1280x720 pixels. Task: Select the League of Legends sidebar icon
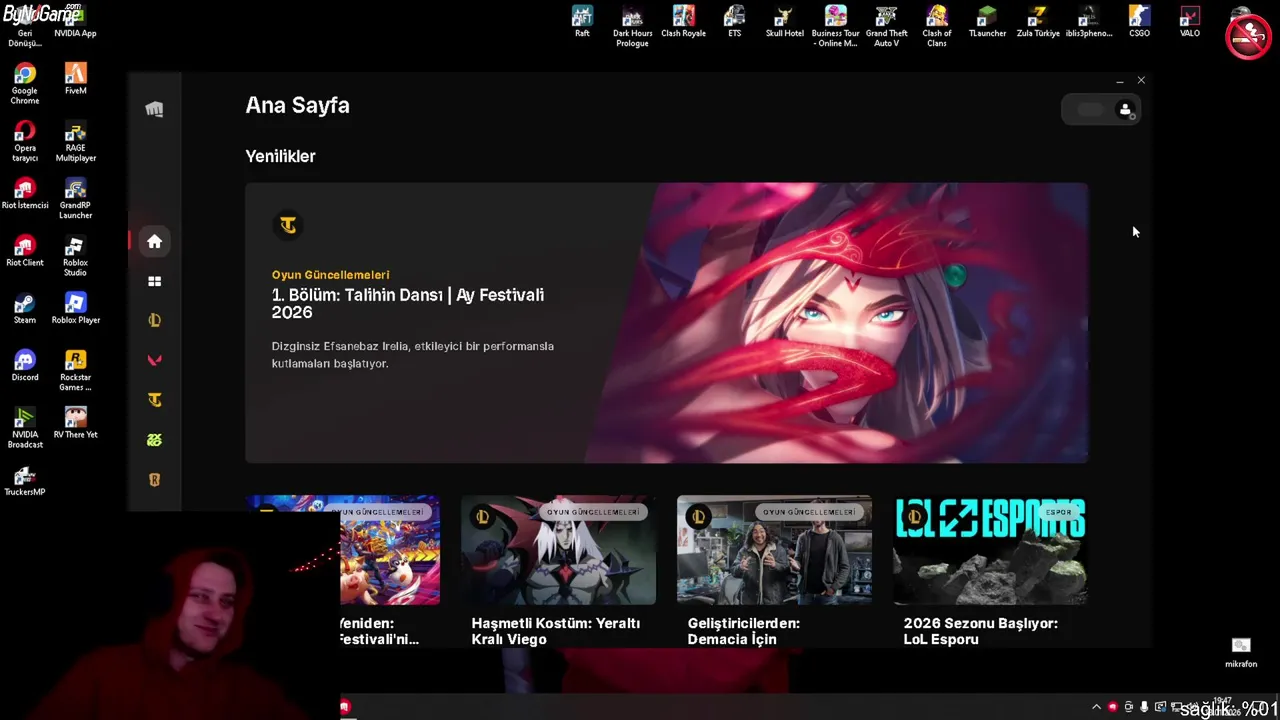click(154, 321)
